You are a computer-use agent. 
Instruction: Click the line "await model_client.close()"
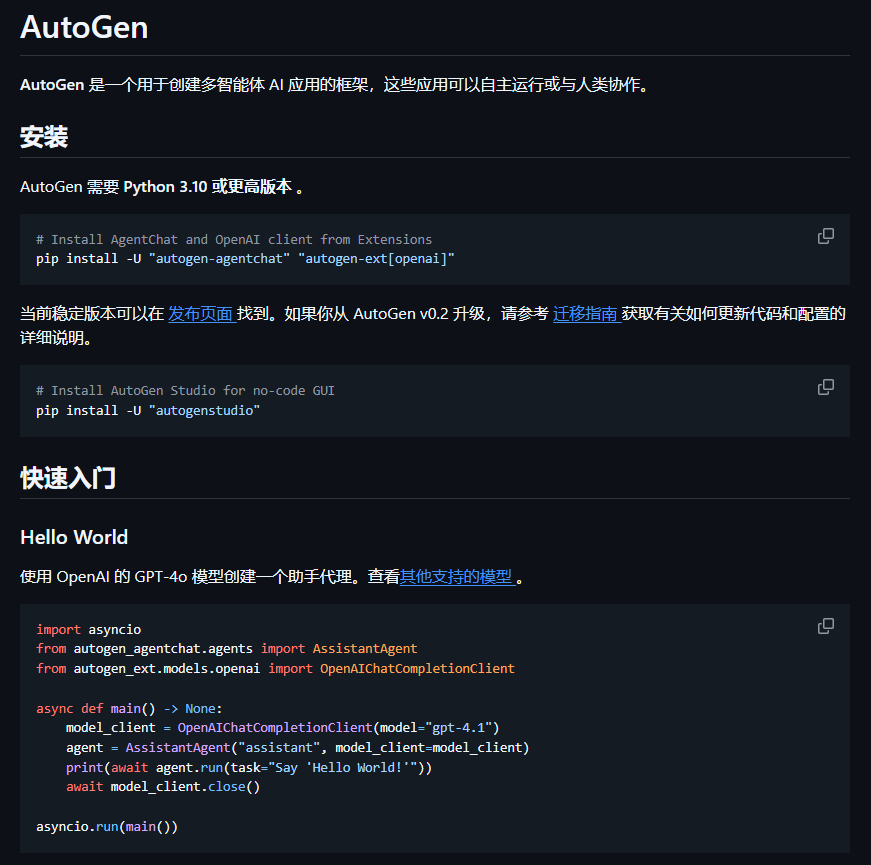tap(163, 787)
